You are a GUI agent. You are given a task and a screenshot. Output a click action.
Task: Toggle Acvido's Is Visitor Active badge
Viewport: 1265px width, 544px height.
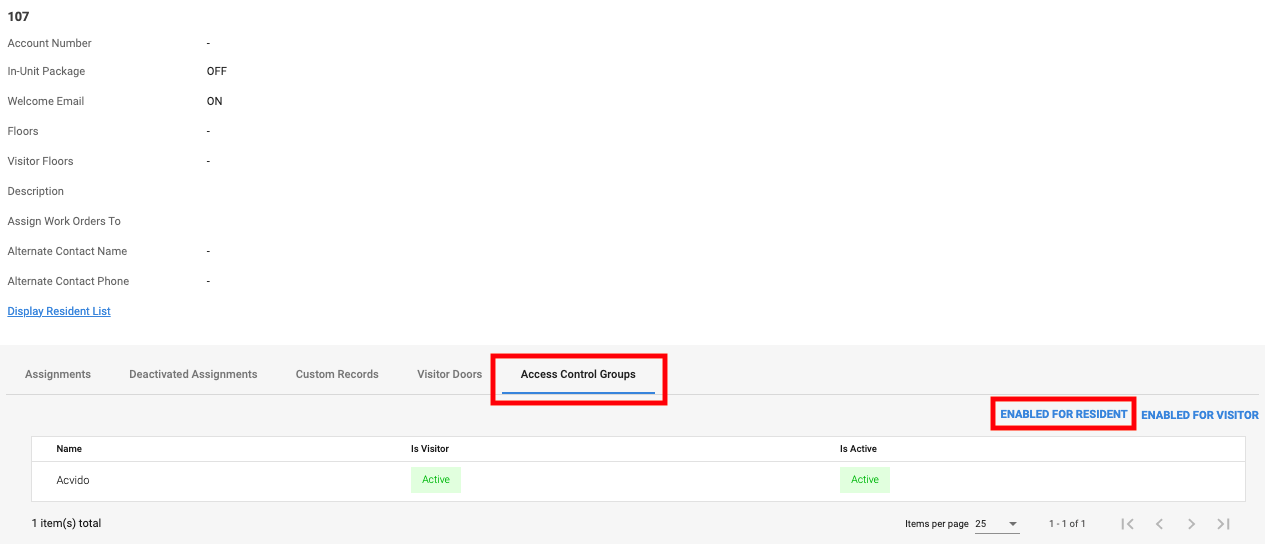436,480
